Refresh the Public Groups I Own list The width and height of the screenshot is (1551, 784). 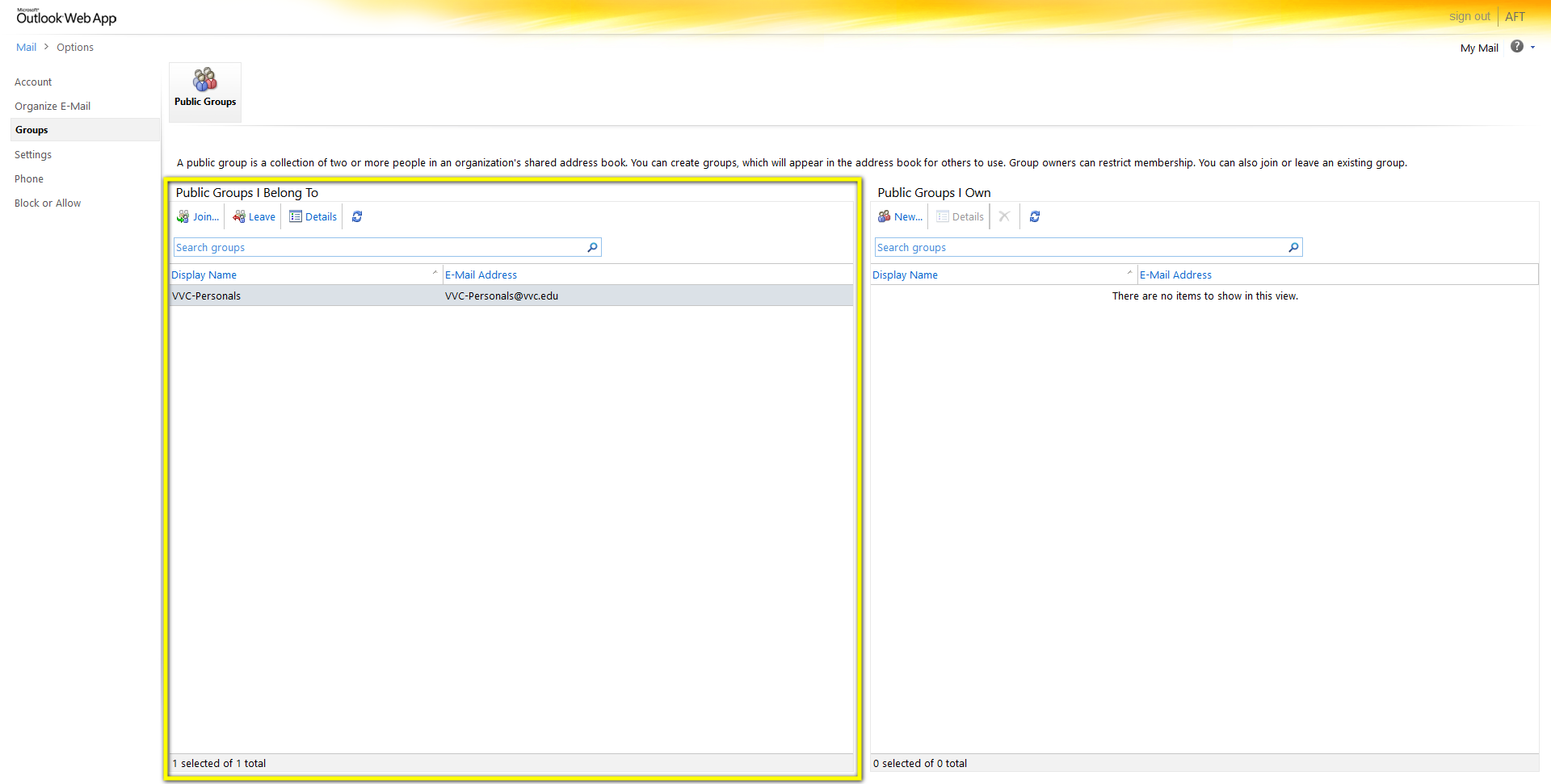[1035, 216]
